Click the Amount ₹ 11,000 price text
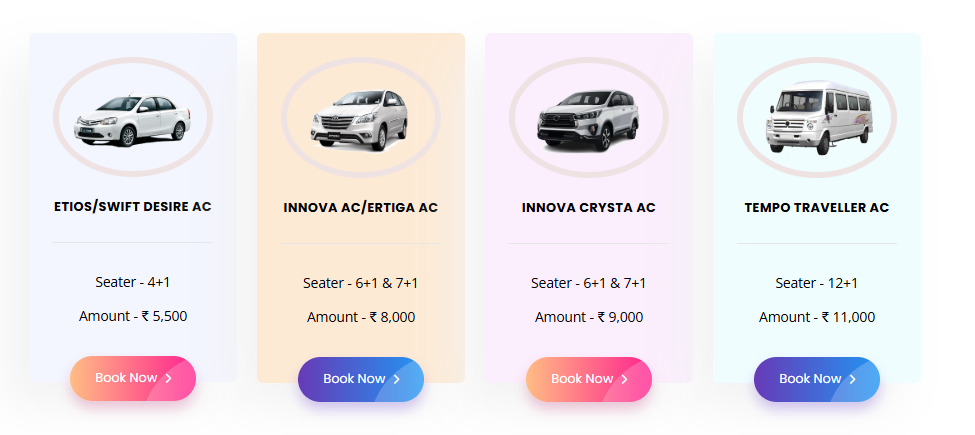The width and height of the screenshot is (975, 435). coord(816,317)
